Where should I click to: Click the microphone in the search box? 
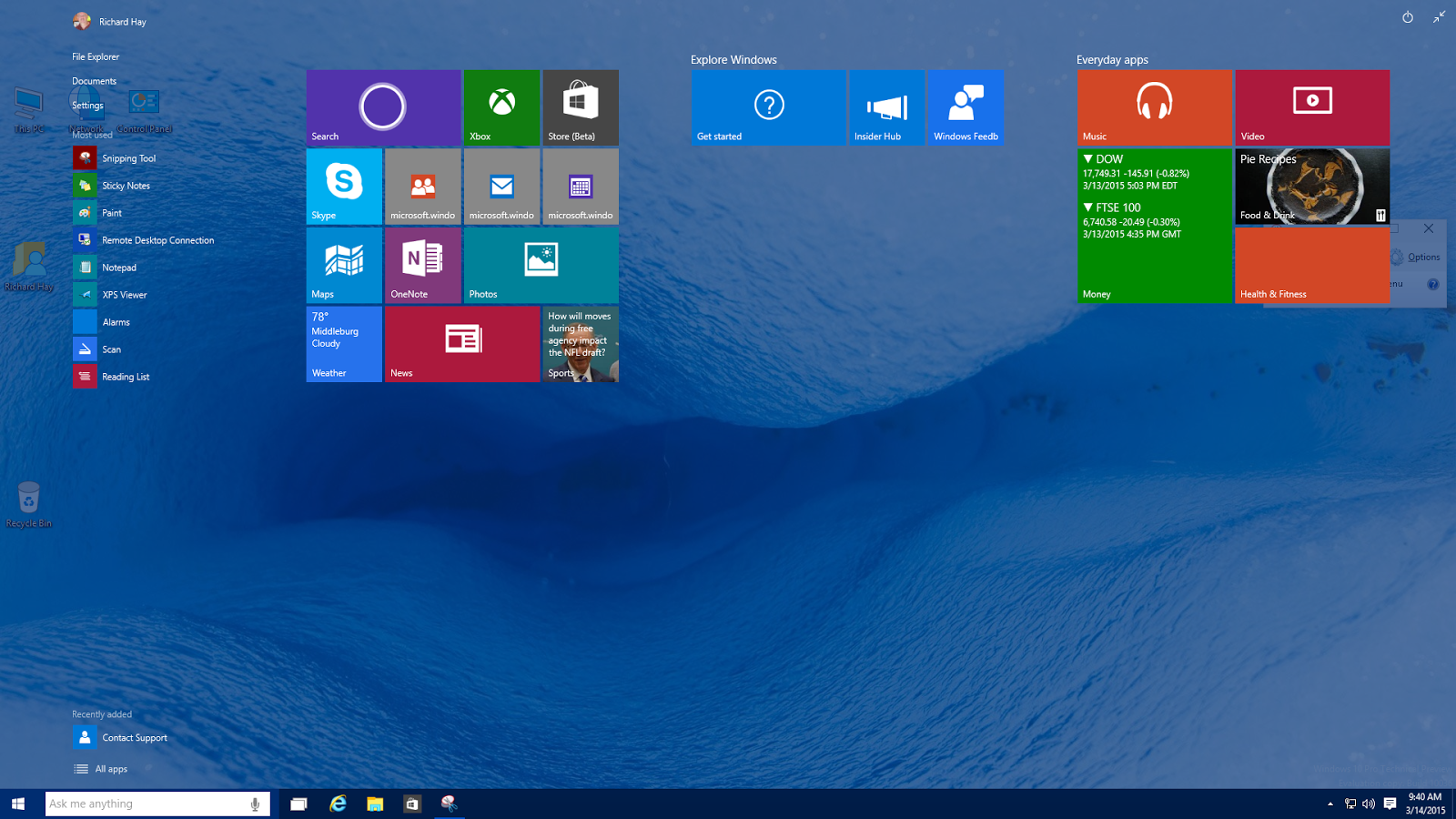255,804
